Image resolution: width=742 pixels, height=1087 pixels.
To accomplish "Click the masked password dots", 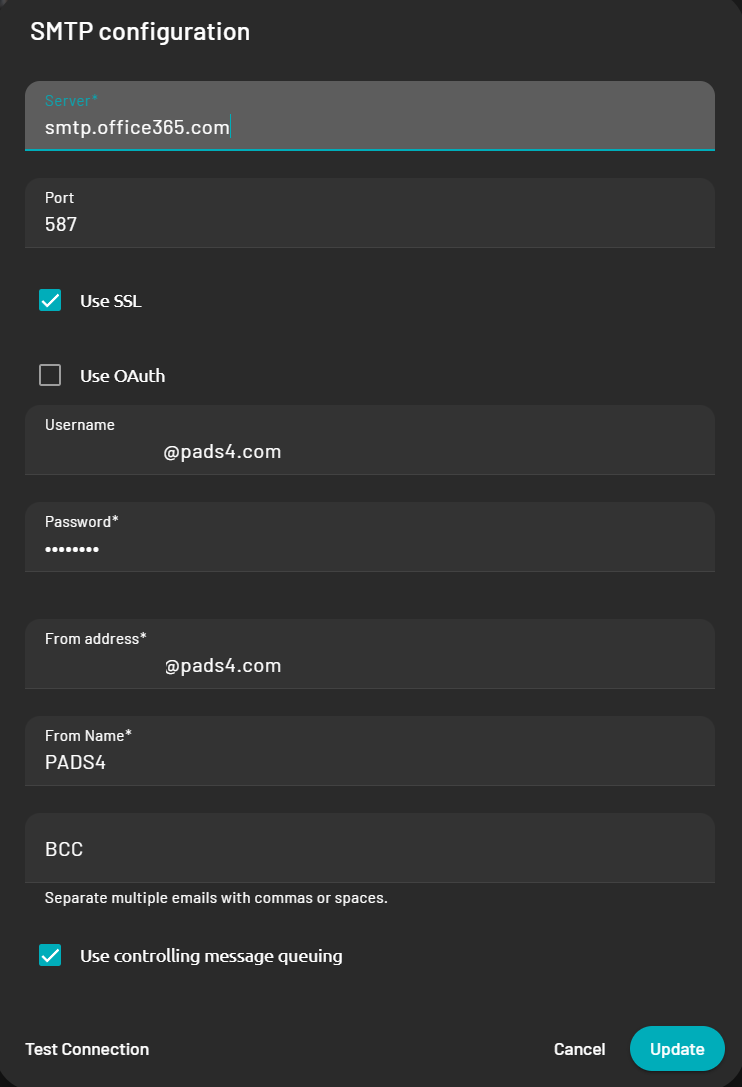I will [72, 548].
